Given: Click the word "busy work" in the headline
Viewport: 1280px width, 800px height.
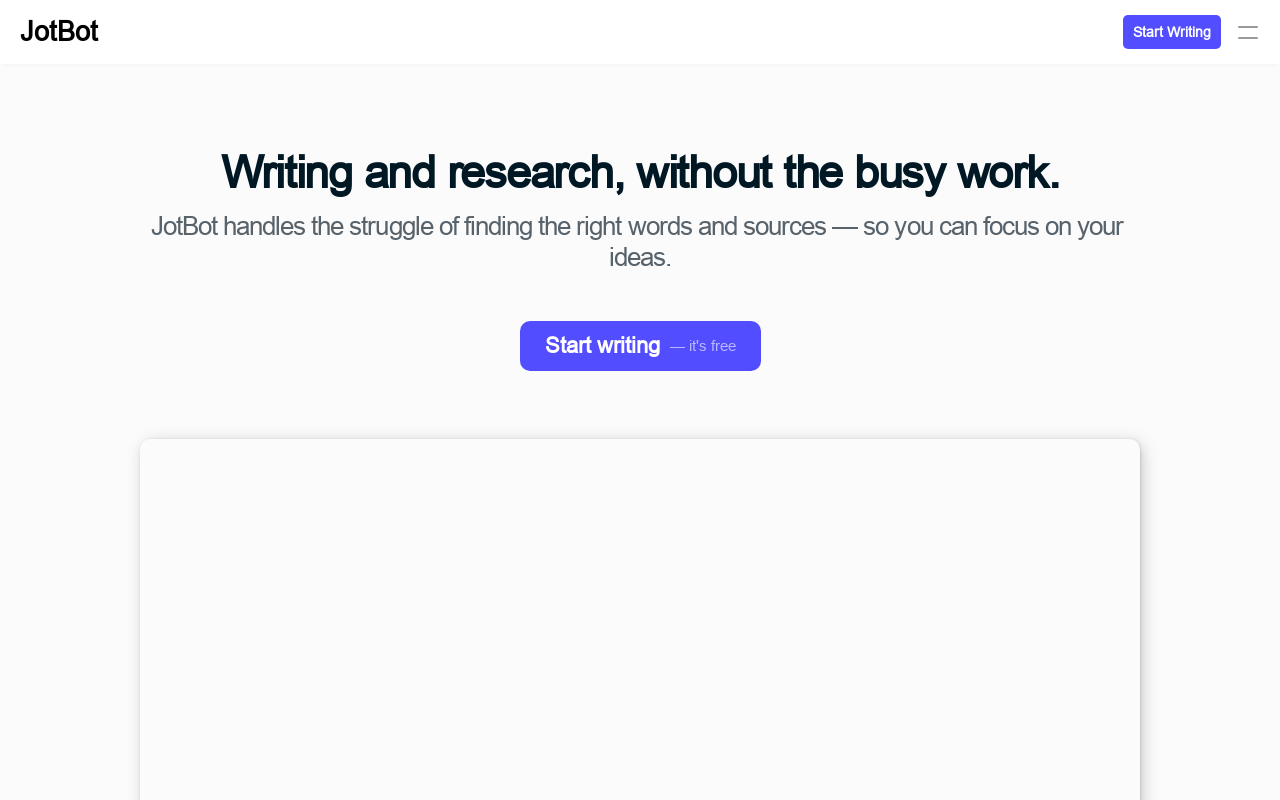Looking at the screenshot, I should click(956, 172).
